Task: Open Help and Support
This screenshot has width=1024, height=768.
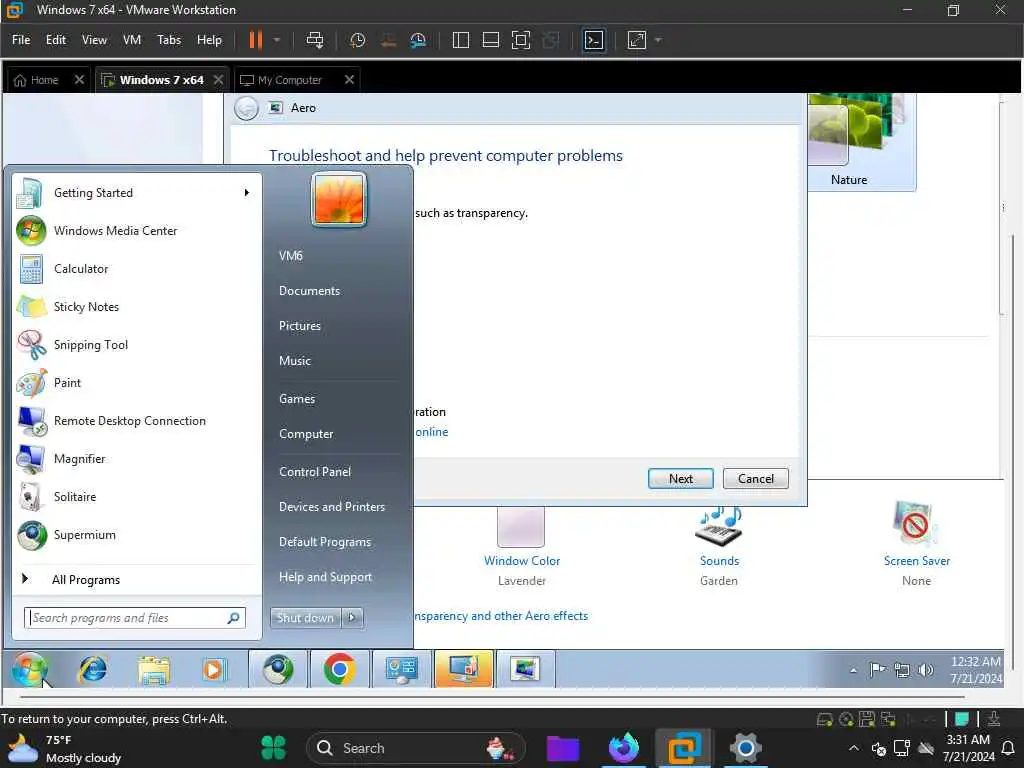Action: [325, 577]
